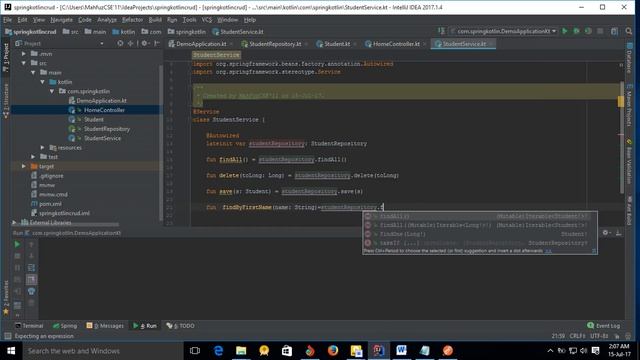Open run configuration dropdown DemoApplicationKt
Screen dimensions: 640x360
tap(503, 31)
